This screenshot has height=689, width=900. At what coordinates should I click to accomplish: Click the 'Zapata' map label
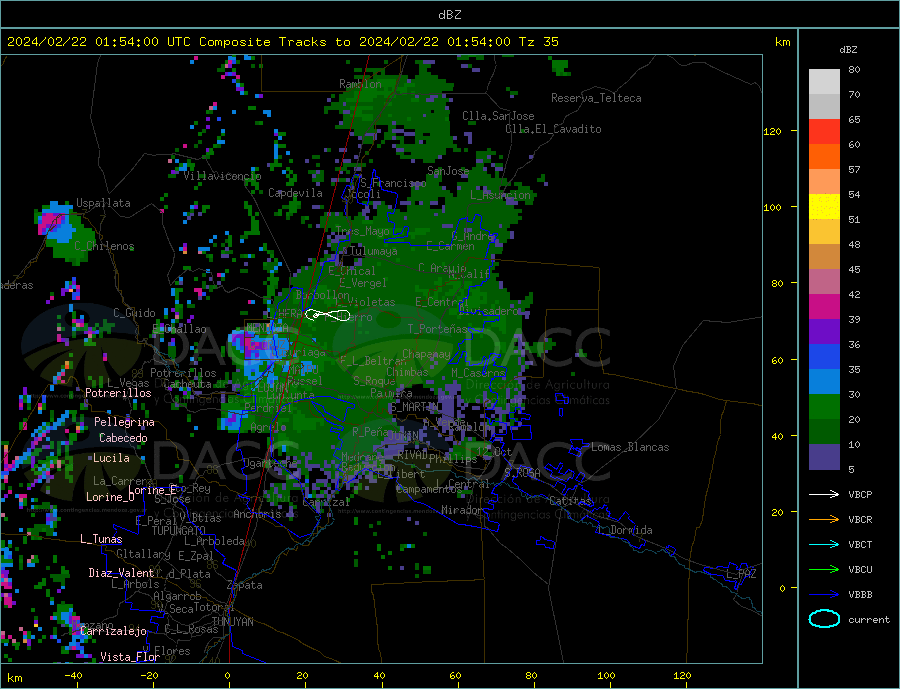[x=245, y=585]
